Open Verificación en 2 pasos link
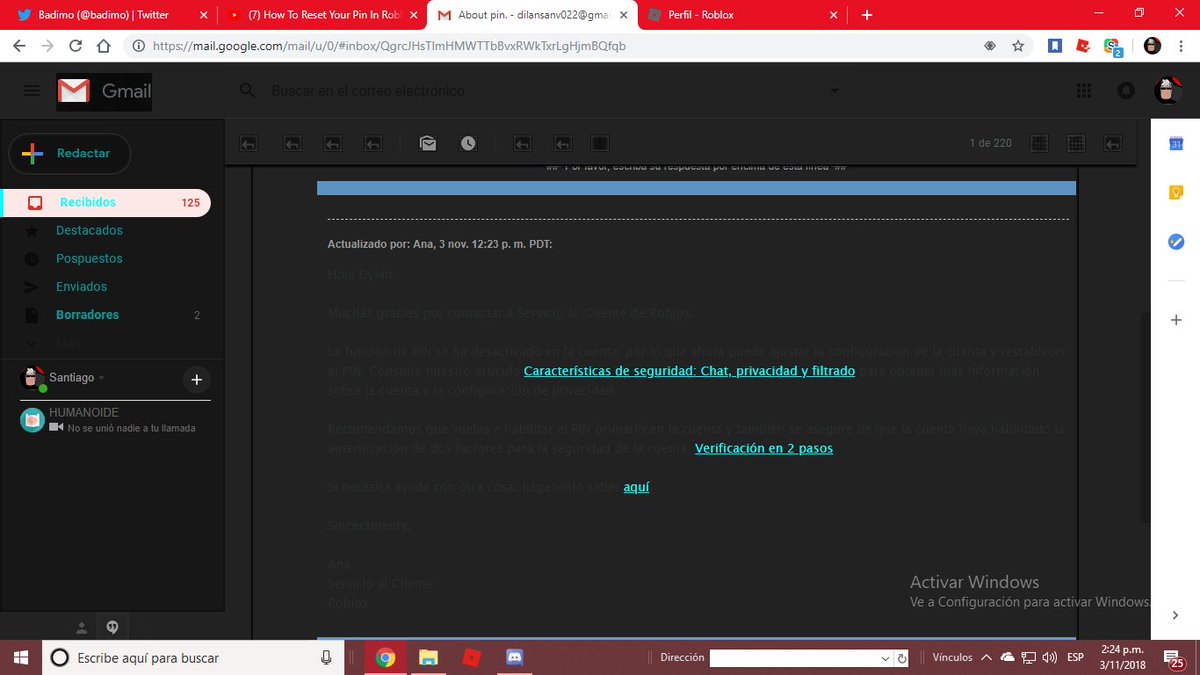1200x675 pixels. [764, 449]
